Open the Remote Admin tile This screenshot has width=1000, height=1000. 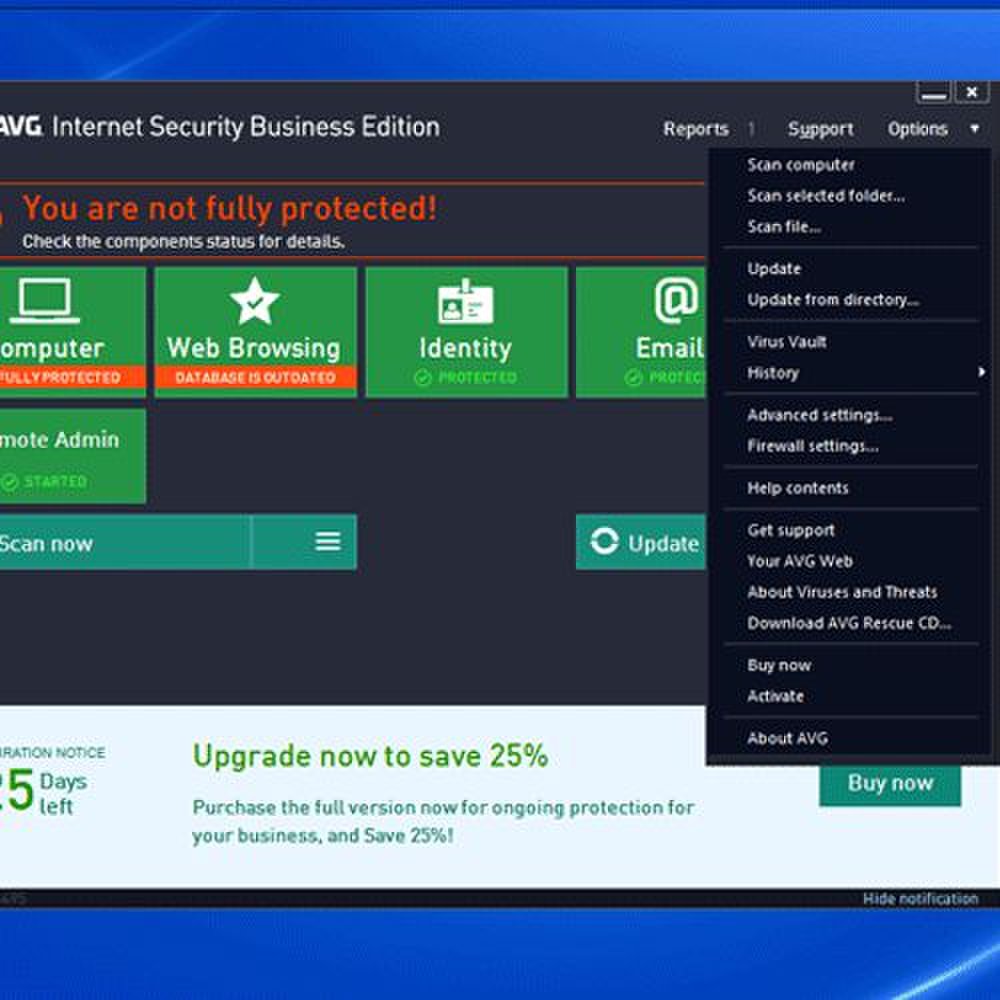[x=73, y=456]
